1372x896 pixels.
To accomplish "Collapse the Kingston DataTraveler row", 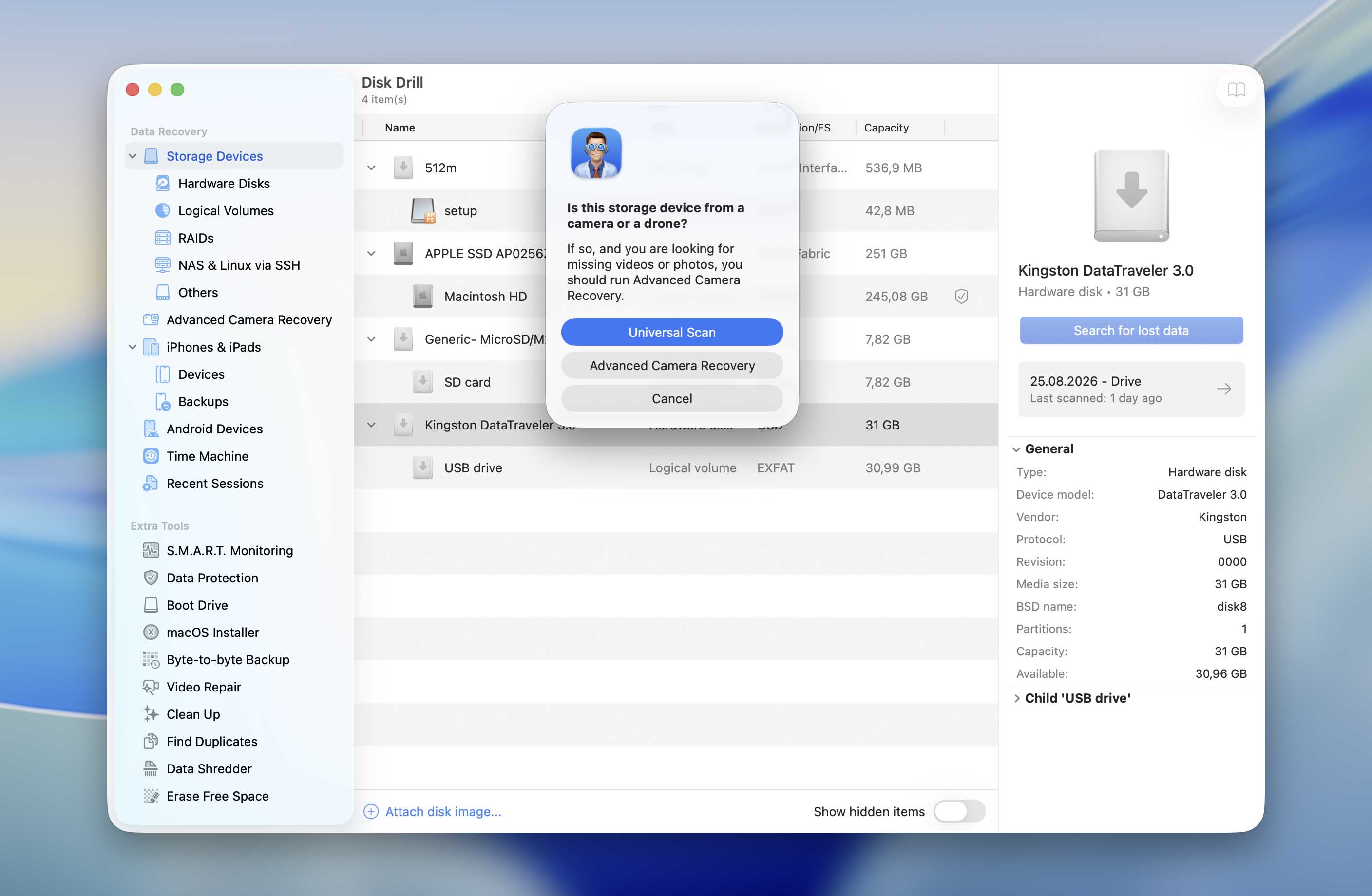I will (371, 425).
